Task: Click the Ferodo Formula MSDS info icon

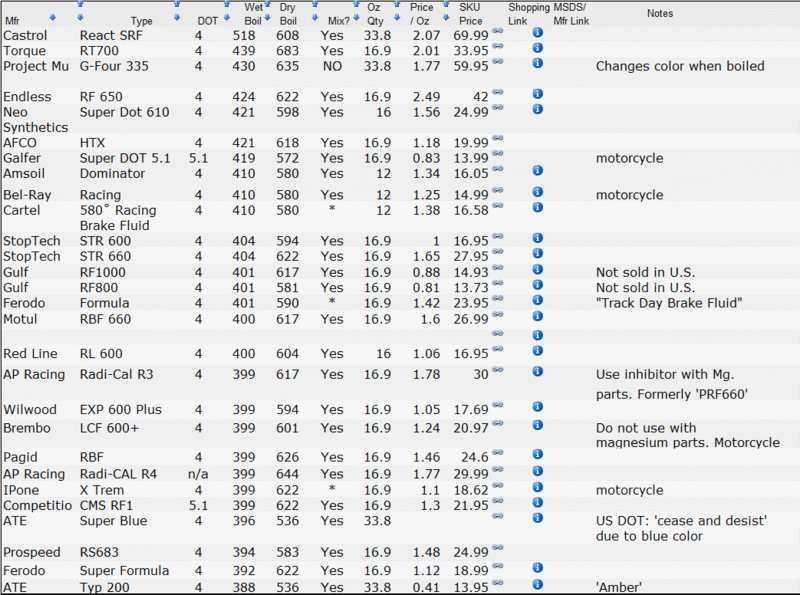Action: click(537, 300)
